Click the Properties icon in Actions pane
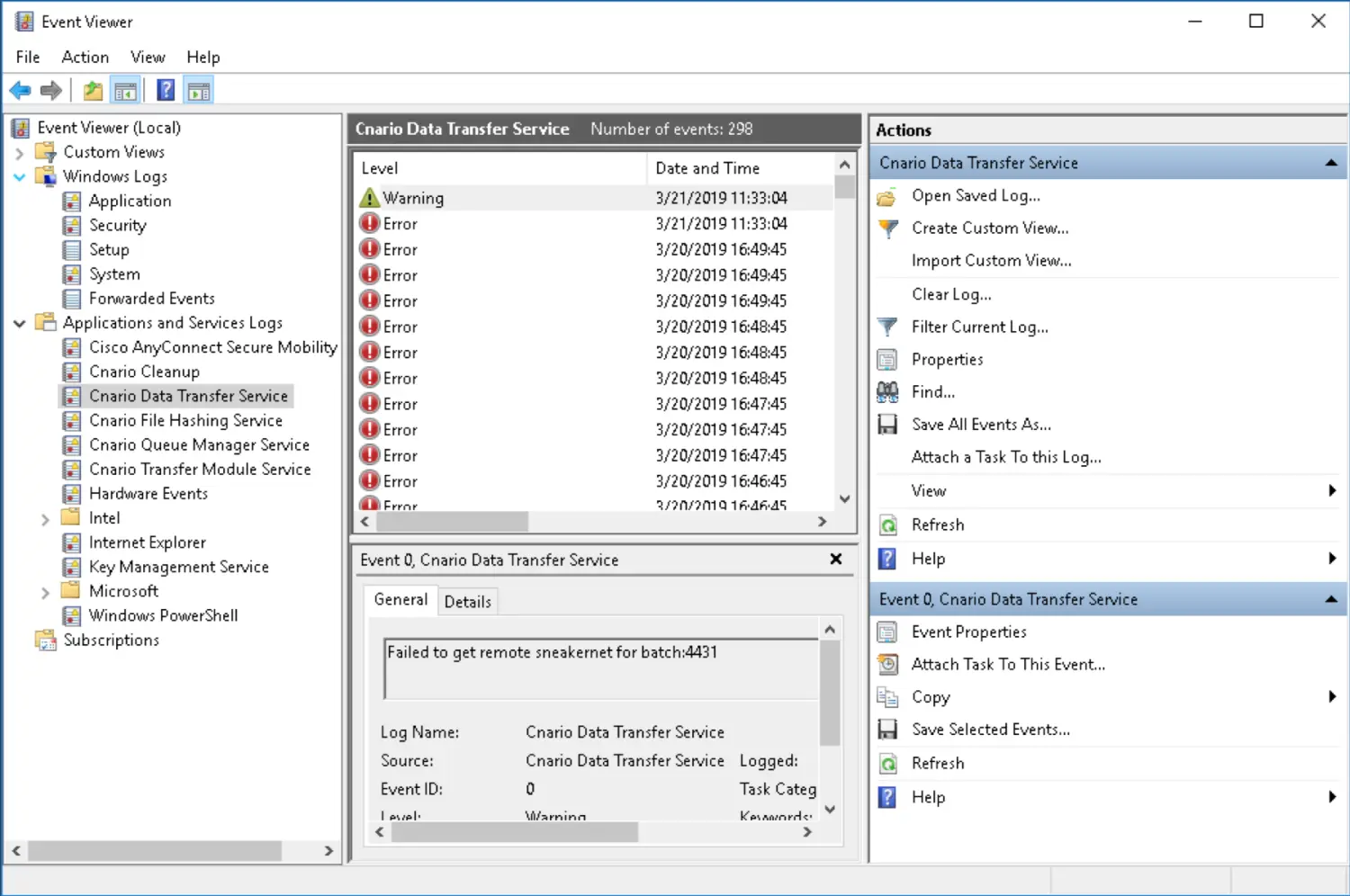The image size is (1350, 896). pos(887,360)
